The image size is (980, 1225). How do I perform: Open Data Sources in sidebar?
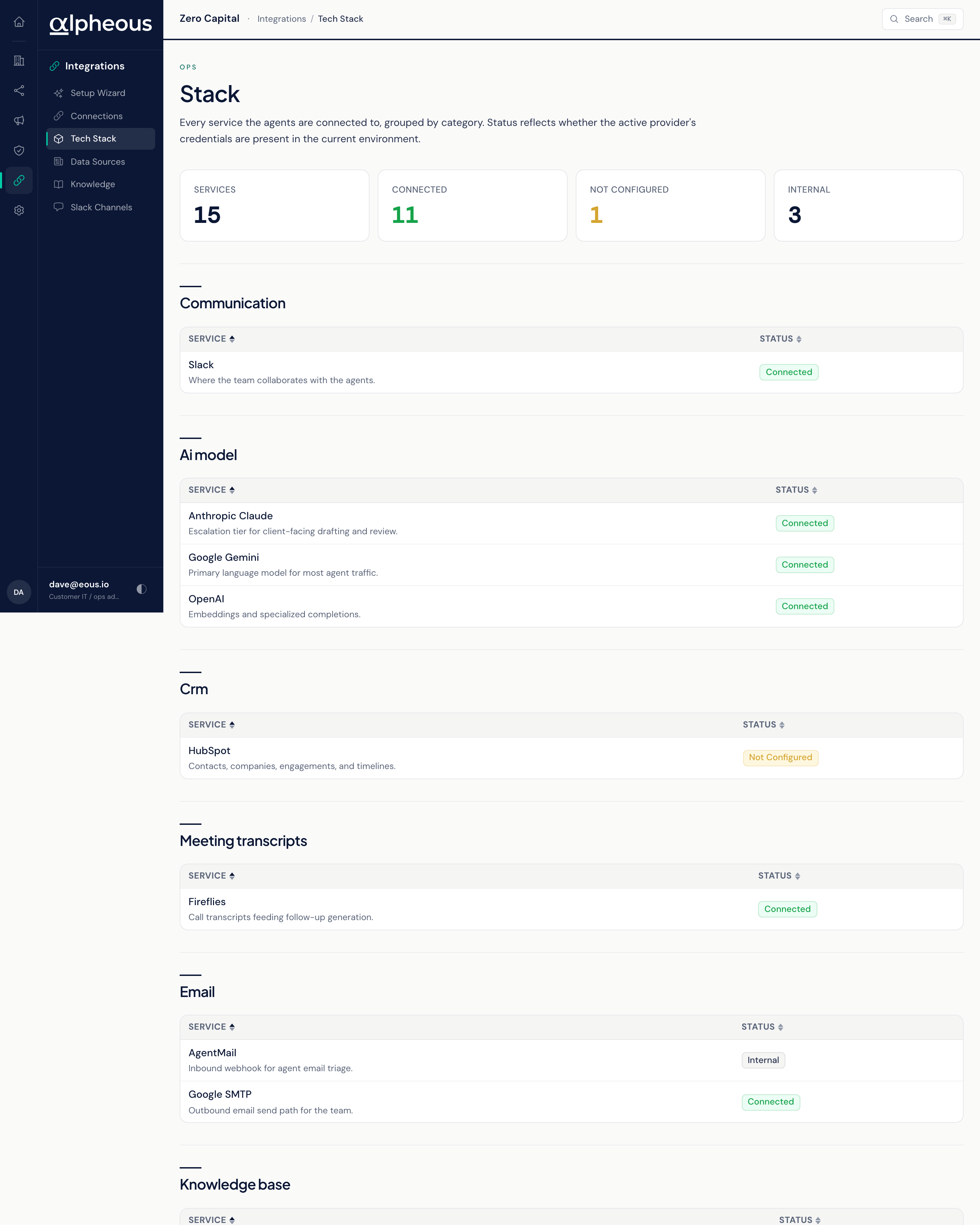coord(101,161)
